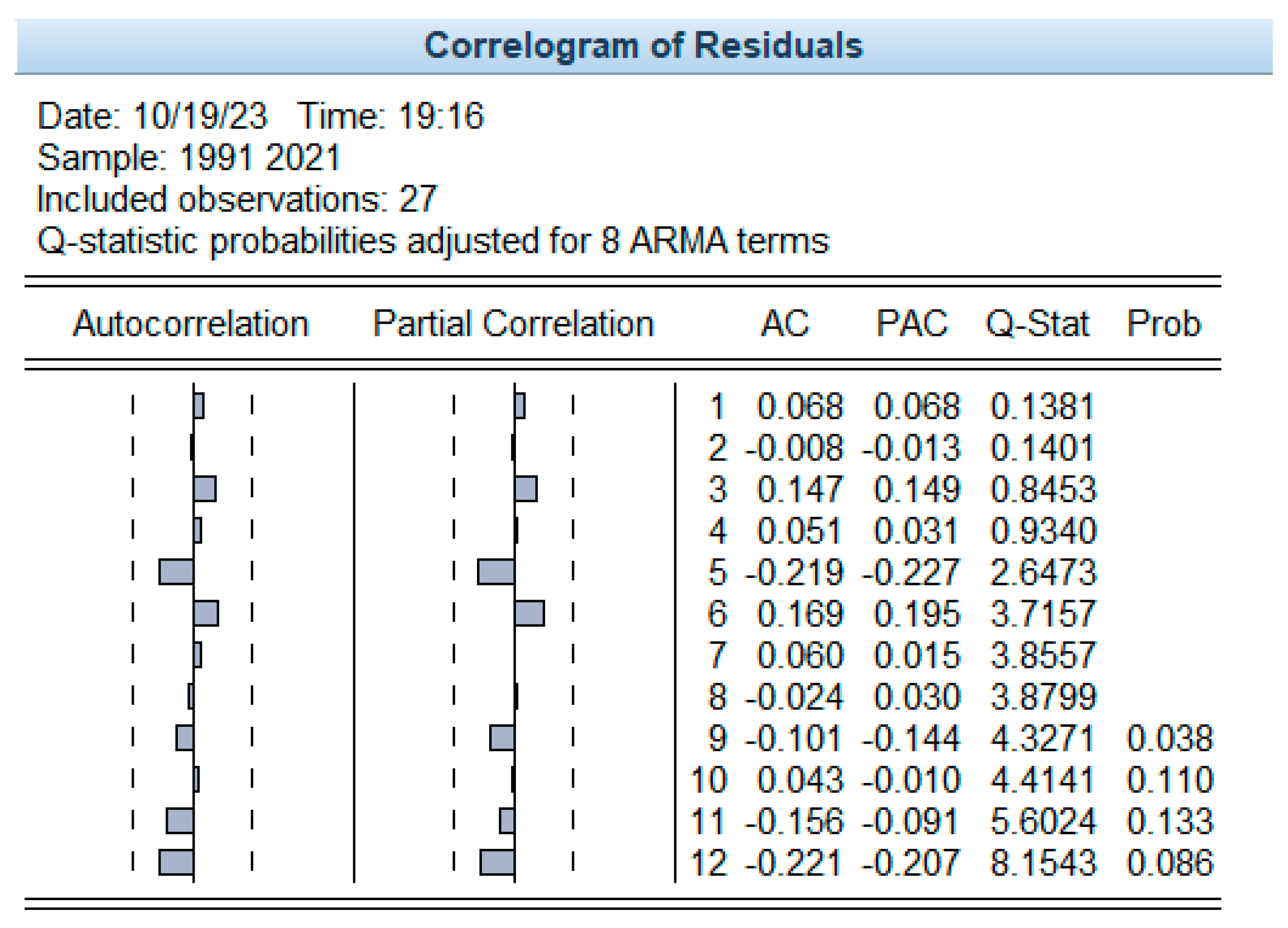1288x928 pixels.
Task: Click lag 6 partial correlation bar
Action: [529, 613]
